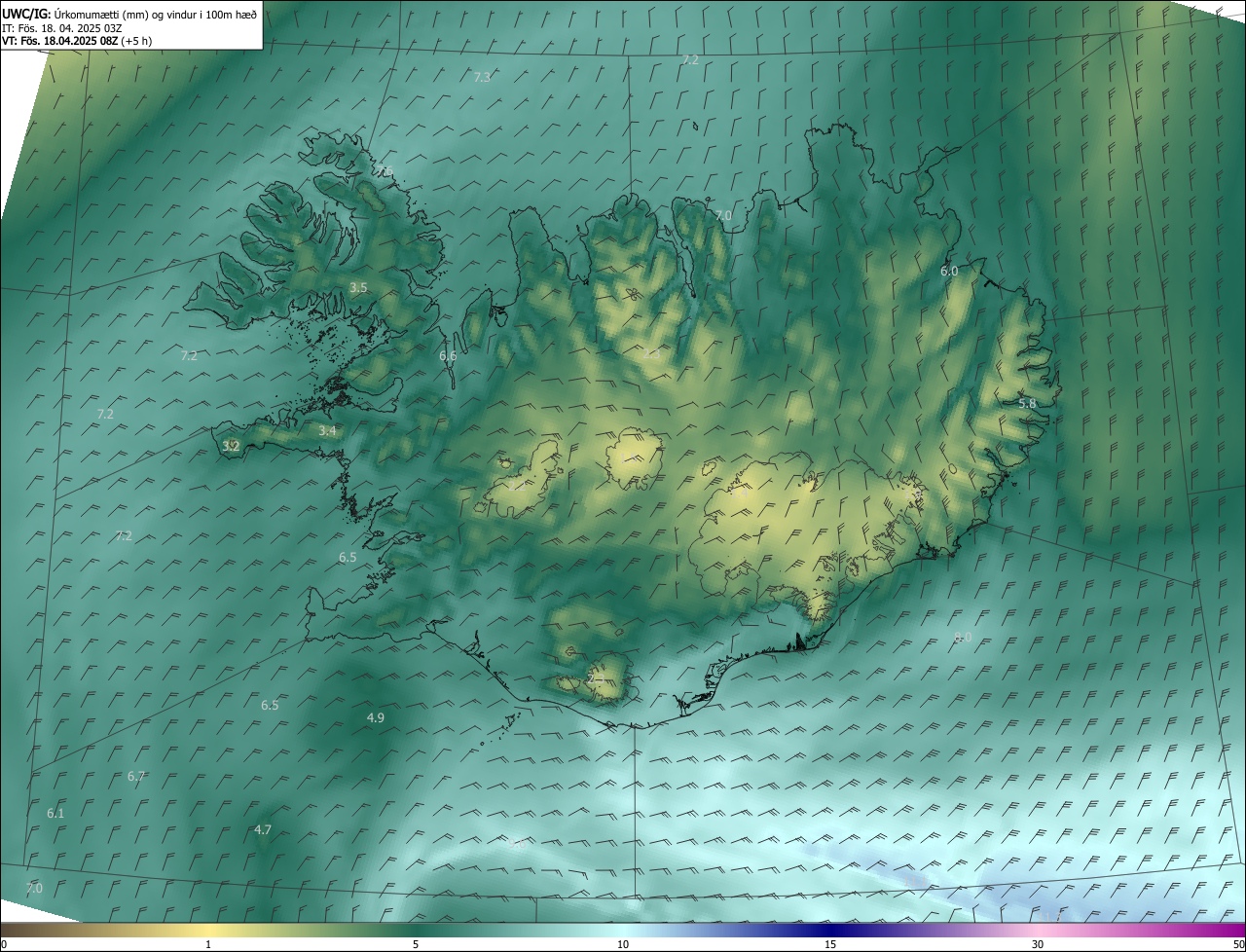Click the '6.1' value label on map
The image size is (1246, 952).
click(55, 813)
